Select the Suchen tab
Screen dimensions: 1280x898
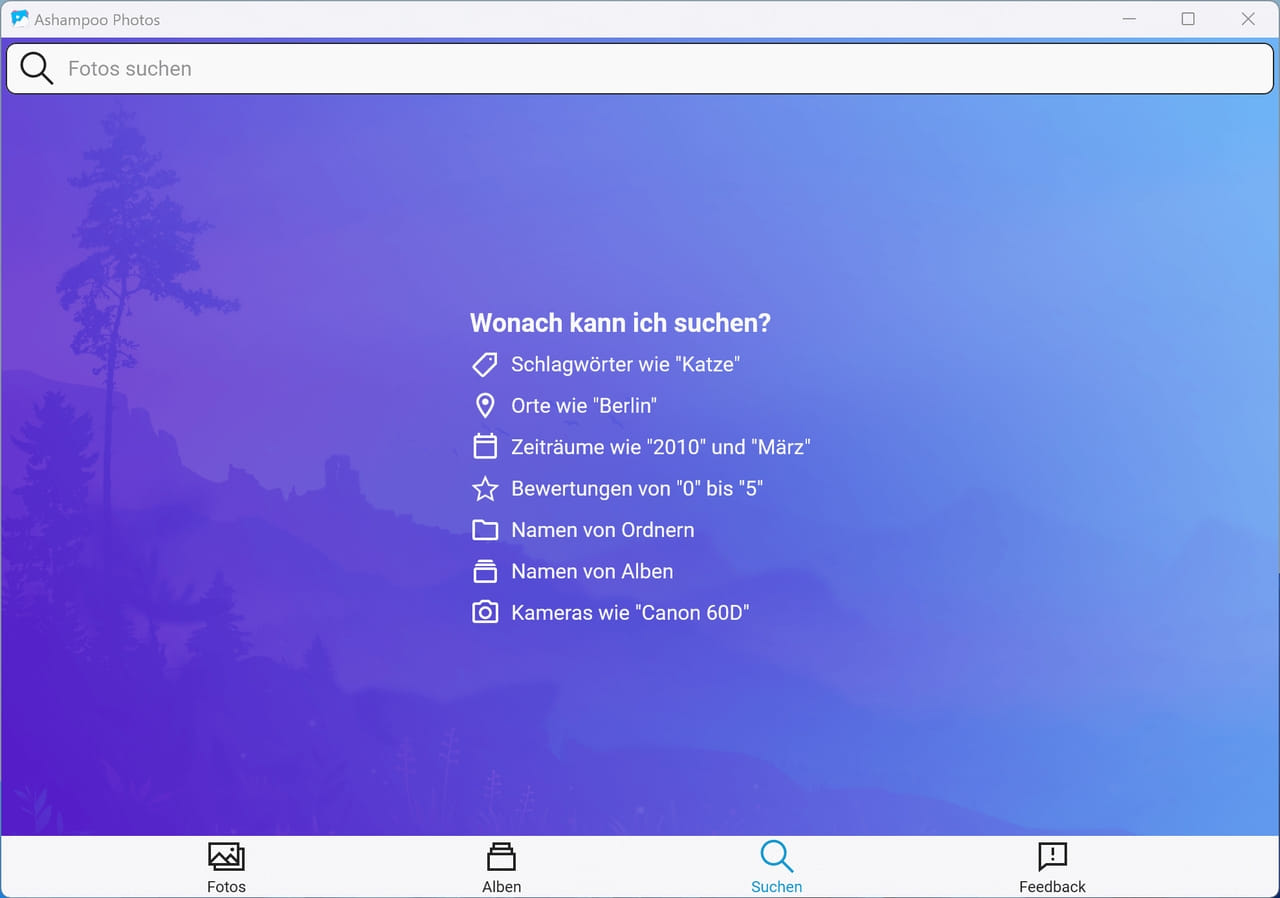coord(776,867)
